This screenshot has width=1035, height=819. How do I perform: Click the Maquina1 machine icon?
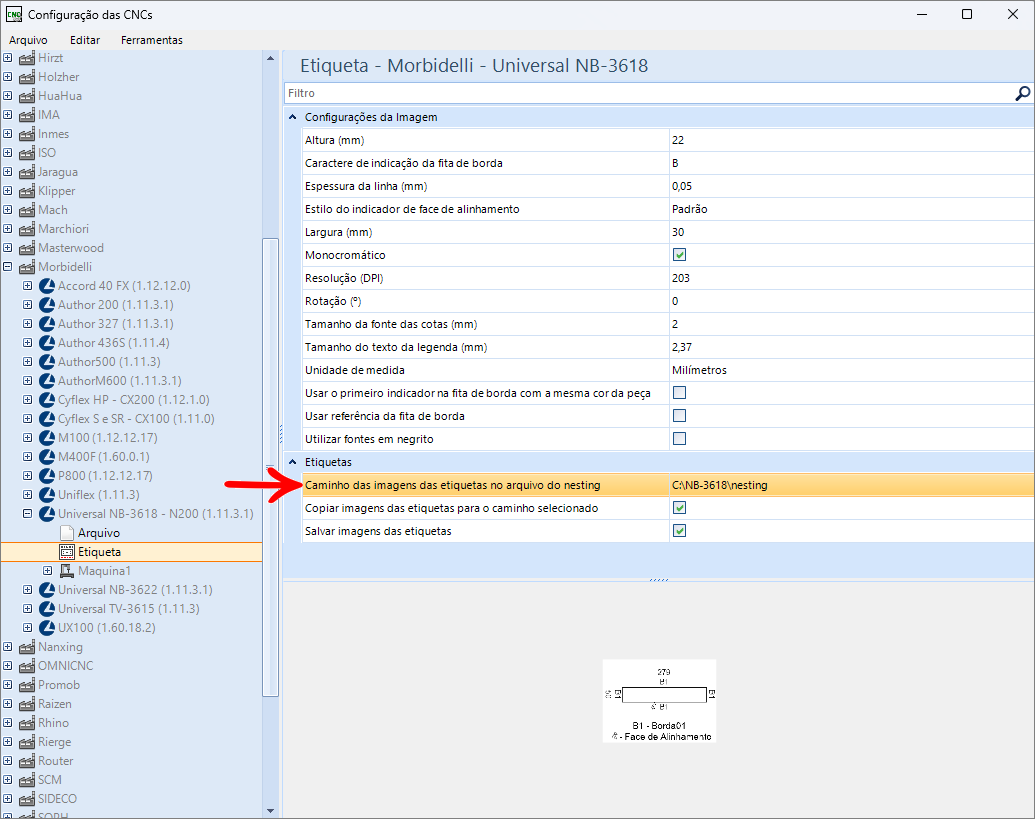tap(67, 571)
